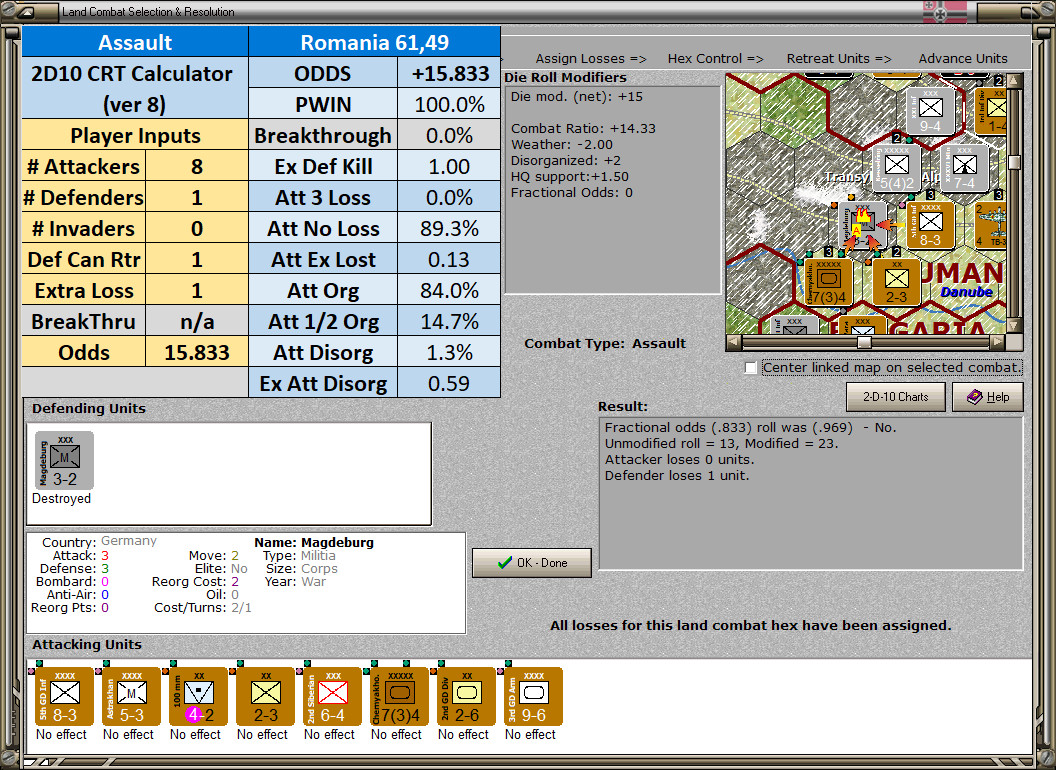The width and height of the screenshot is (1056, 770).
Task: Select the 5th GD Inf 8-3 attacking unit
Action: [62, 696]
